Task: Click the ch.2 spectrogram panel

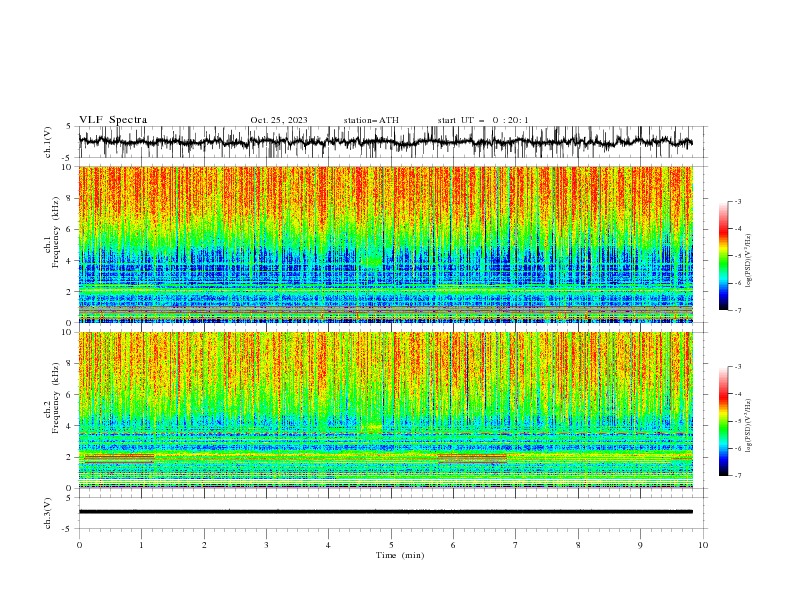Action: click(x=386, y=410)
